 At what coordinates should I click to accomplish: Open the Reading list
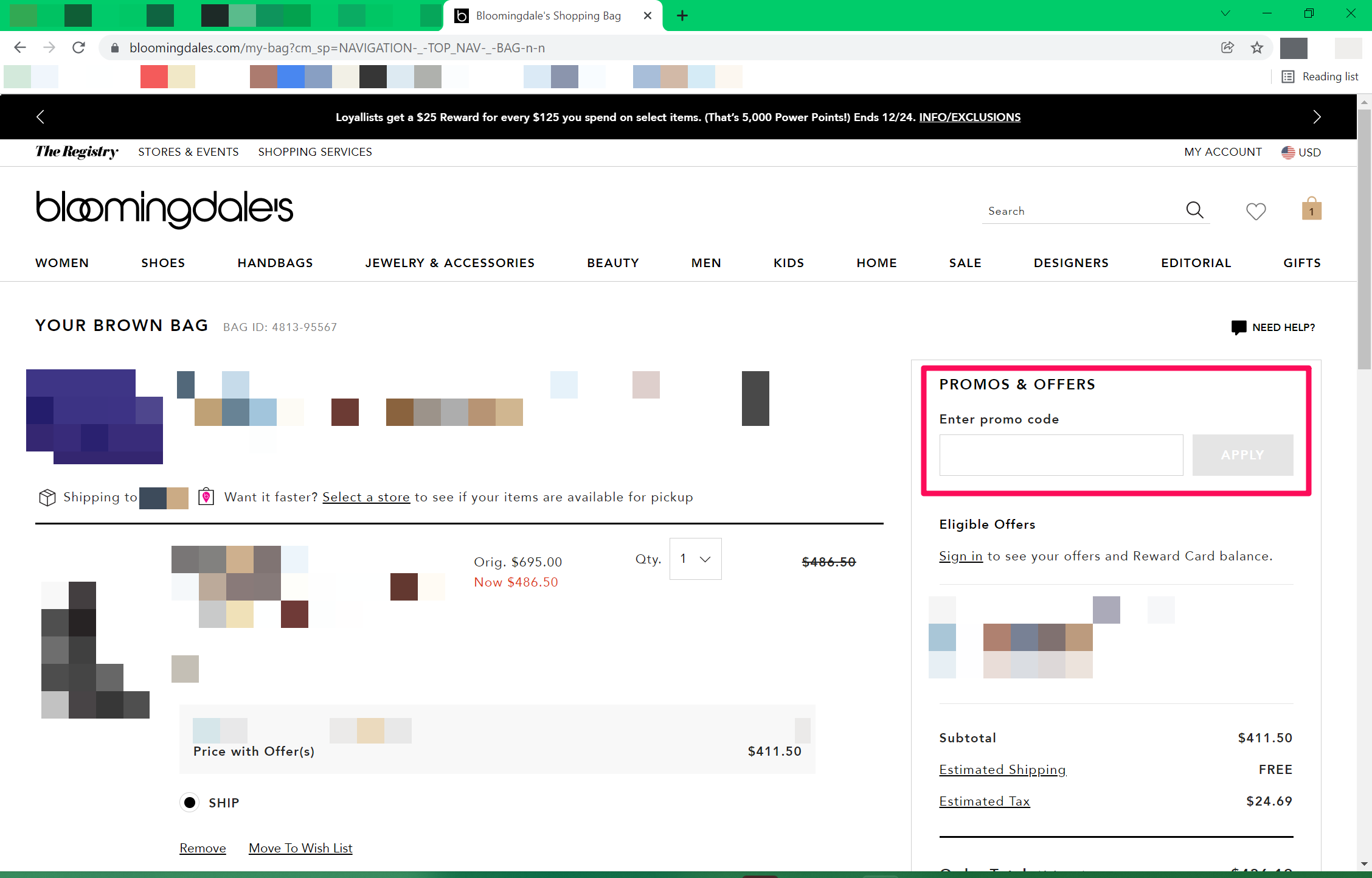(x=1320, y=77)
